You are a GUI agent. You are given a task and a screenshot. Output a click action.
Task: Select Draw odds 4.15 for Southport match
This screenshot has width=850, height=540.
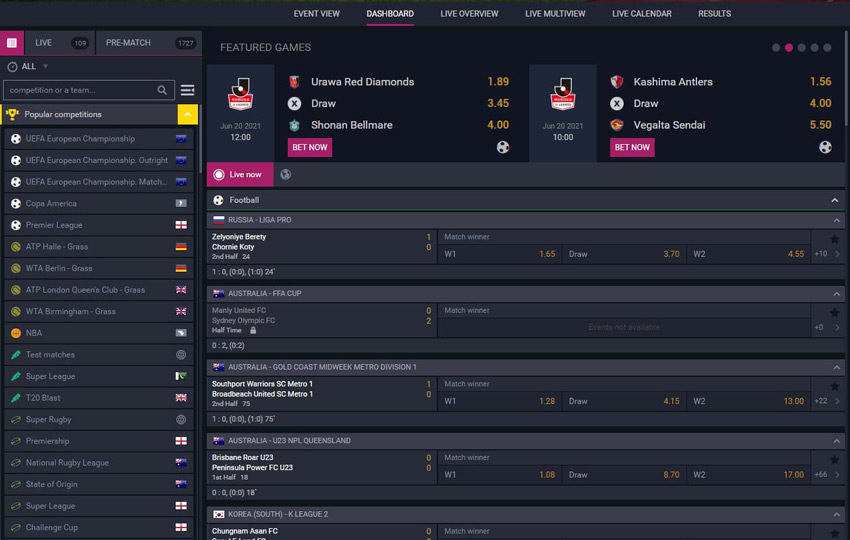tap(623, 401)
